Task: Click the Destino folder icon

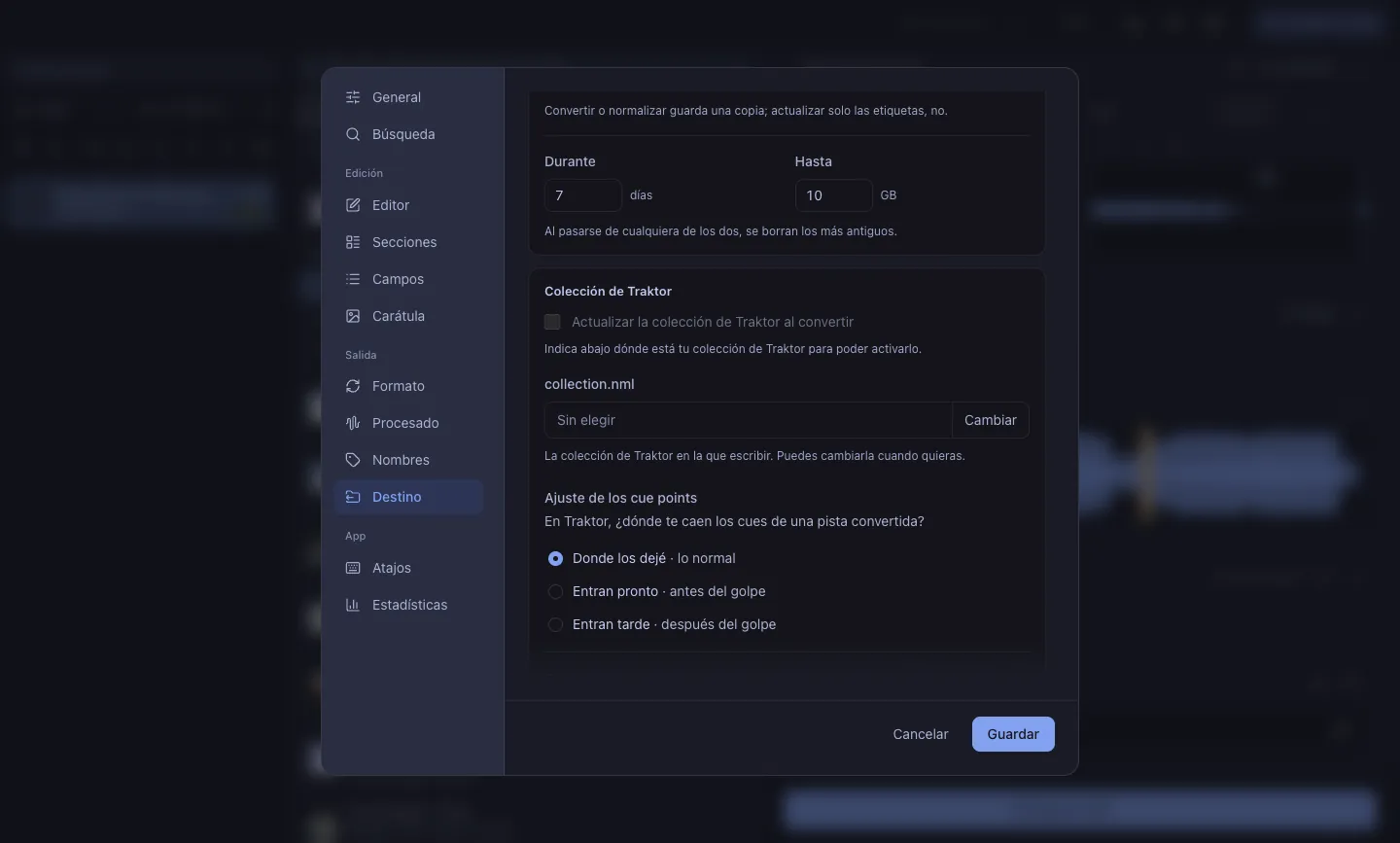Action: coord(353,497)
